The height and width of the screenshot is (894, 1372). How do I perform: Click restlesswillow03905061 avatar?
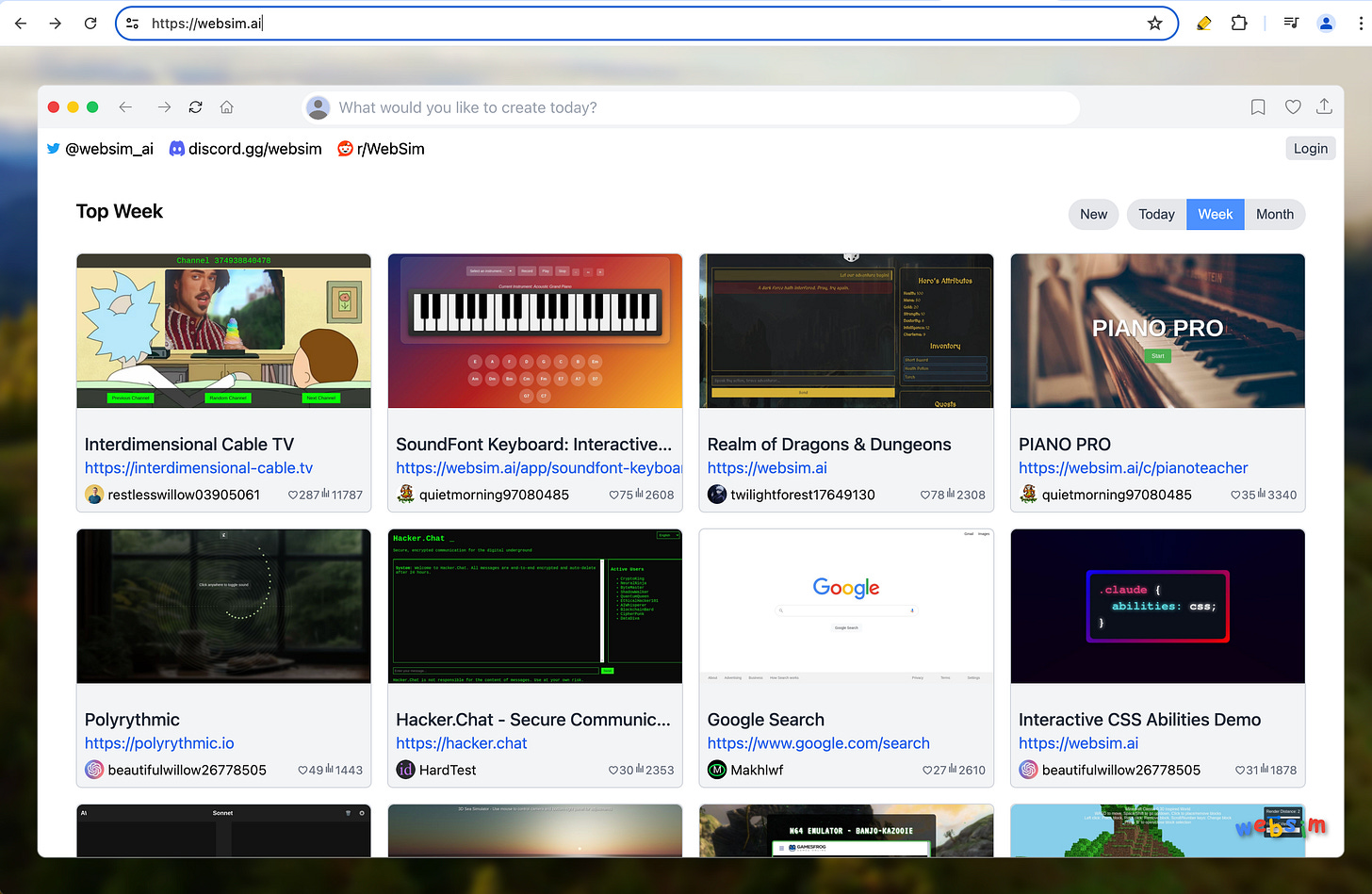click(x=94, y=495)
